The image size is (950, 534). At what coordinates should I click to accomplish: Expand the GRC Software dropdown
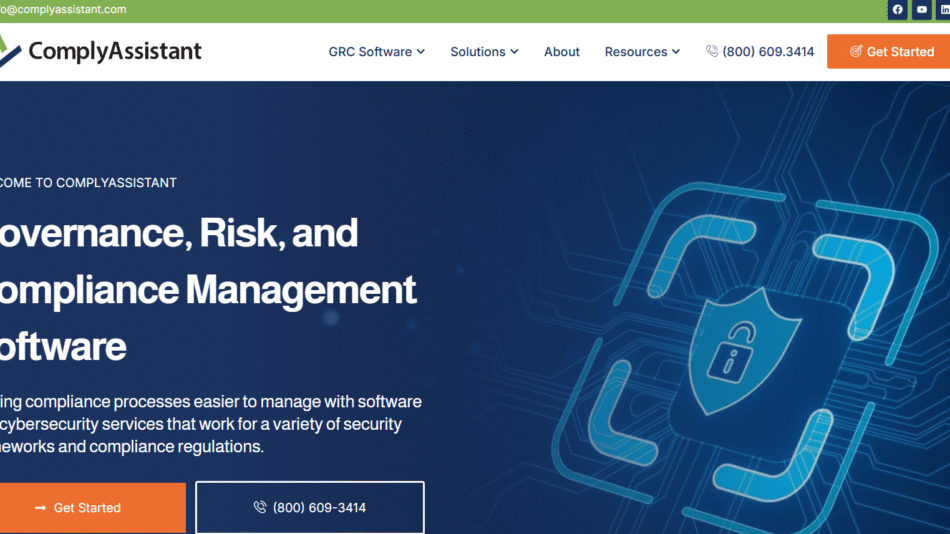pyautogui.click(x=376, y=51)
